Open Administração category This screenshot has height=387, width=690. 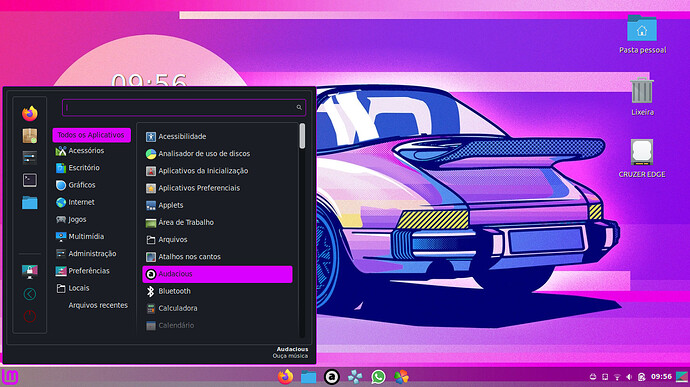coord(92,254)
